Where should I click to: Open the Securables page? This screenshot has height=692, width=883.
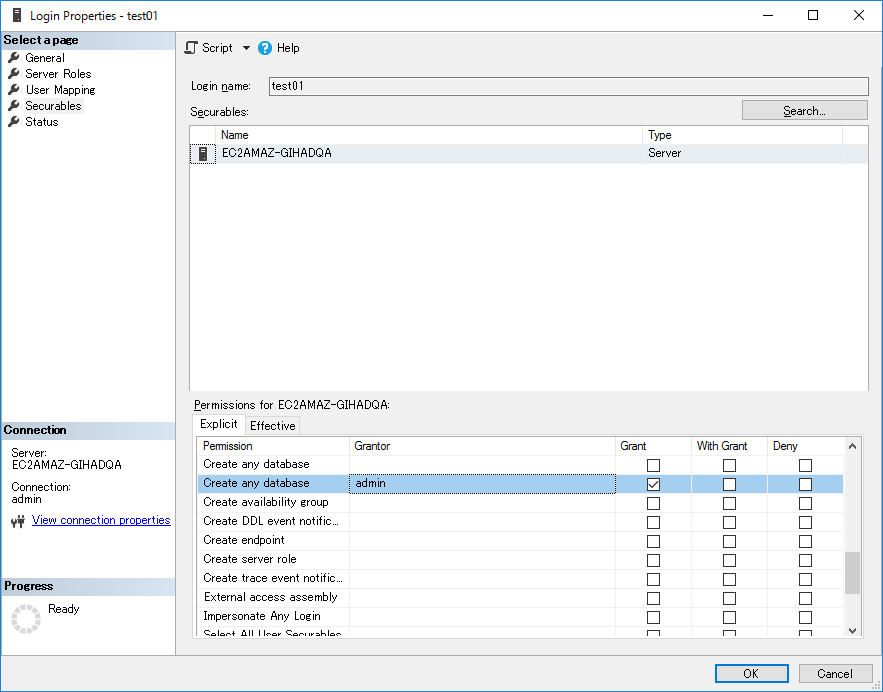click(53, 106)
